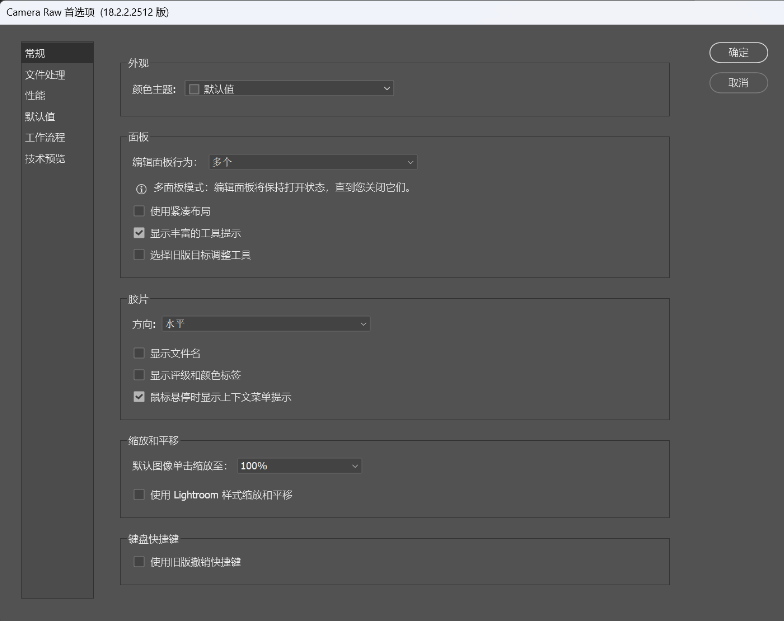Click the info icon beside 多面板模式 note
This screenshot has width=784, height=621.
point(141,188)
